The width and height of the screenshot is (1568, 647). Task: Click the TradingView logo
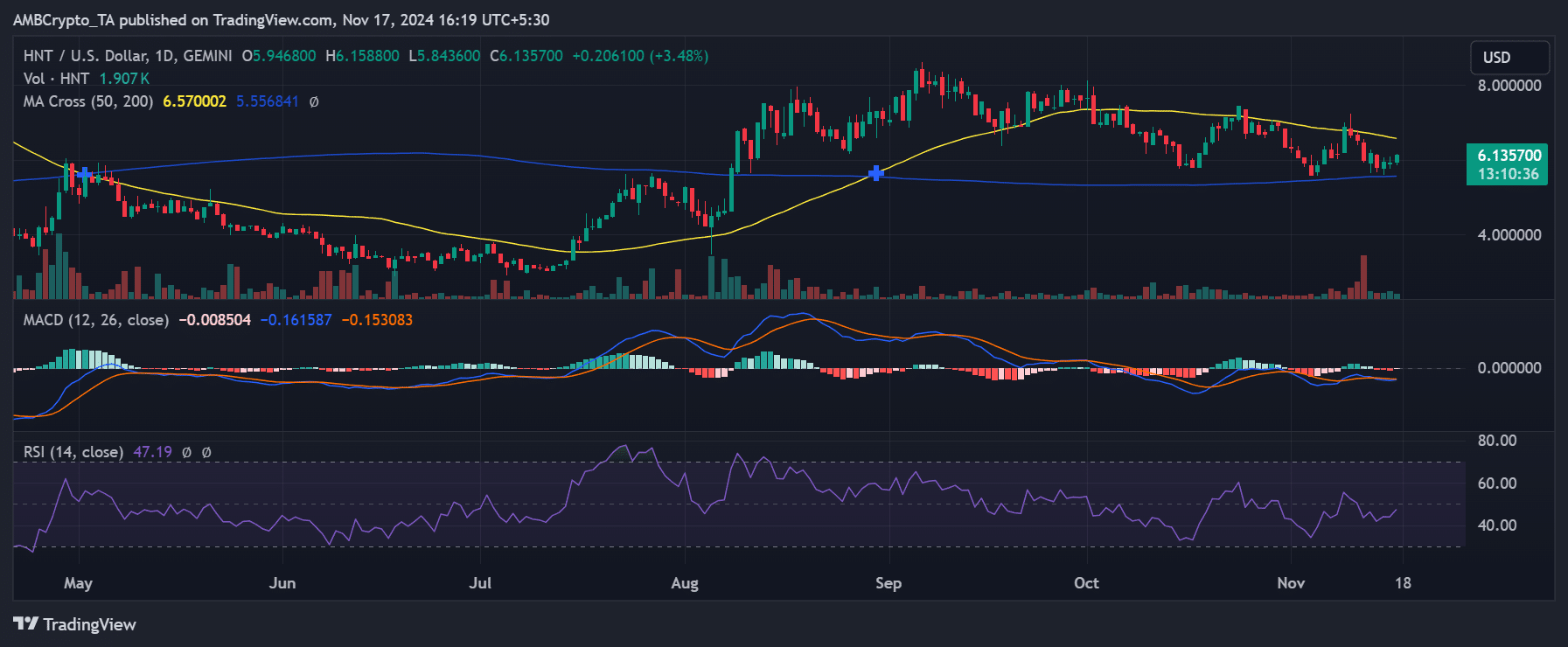coord(75,624)
